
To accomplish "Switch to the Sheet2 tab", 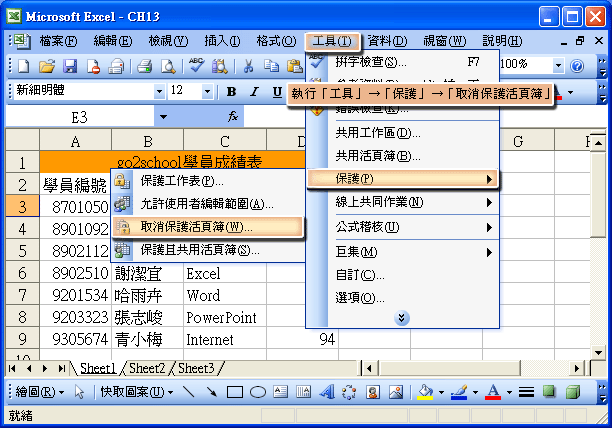I will point(147,368).
